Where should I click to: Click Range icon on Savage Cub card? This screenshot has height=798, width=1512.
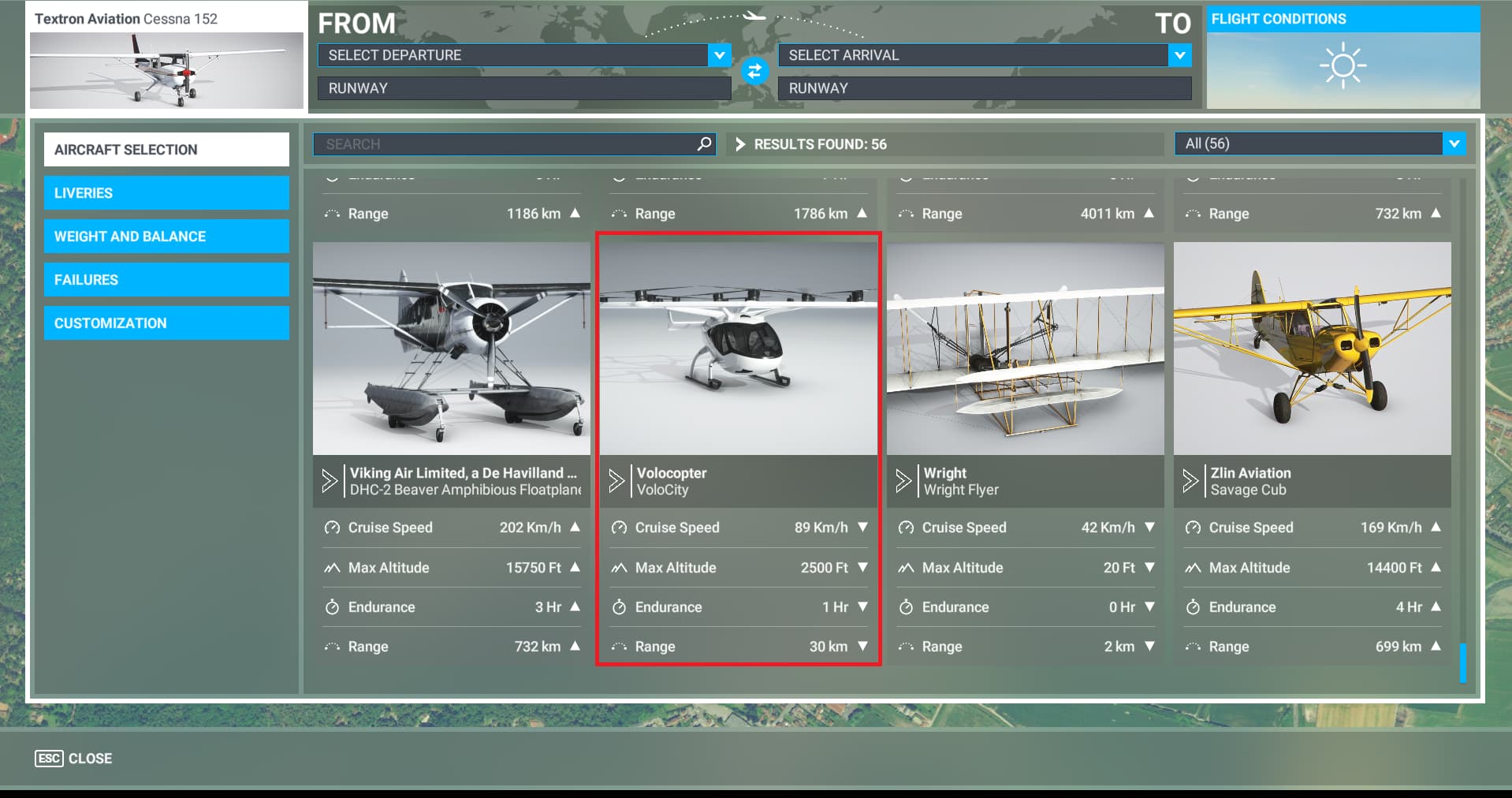click(x=1194, y=647)
